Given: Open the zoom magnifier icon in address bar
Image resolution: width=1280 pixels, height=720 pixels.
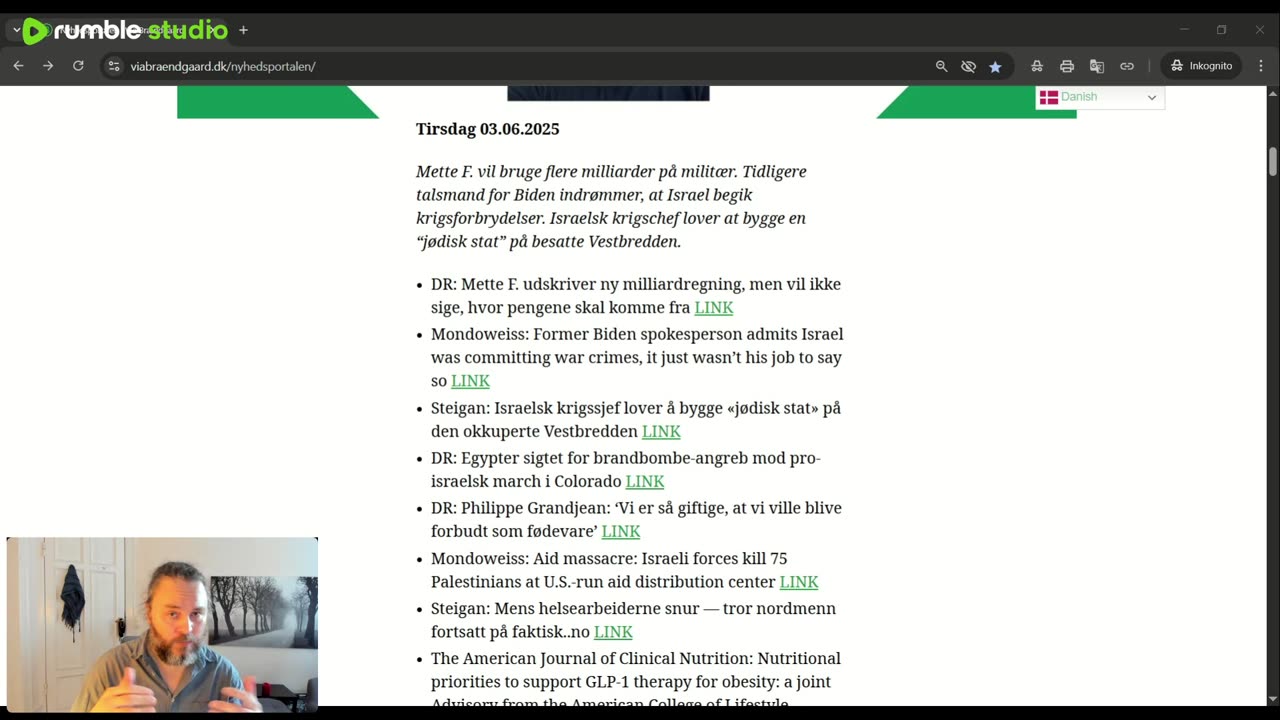Looking at the screenshot, I should (x=941, y=66).
